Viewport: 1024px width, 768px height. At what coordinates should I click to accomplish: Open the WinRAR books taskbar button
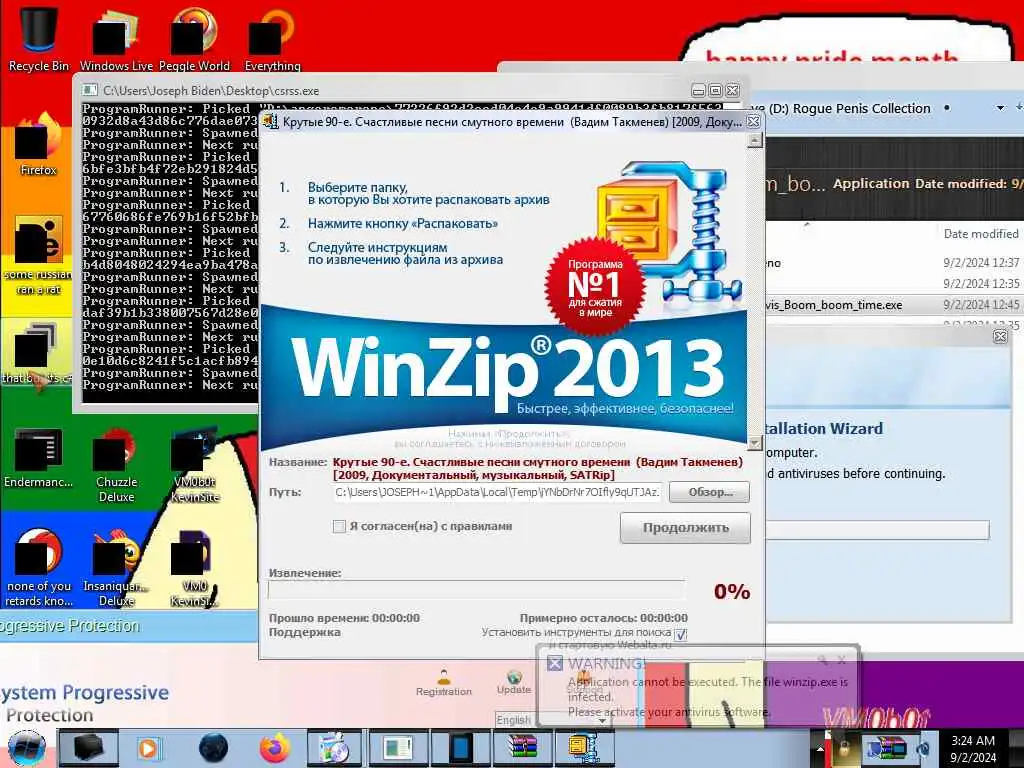(522, 748)
